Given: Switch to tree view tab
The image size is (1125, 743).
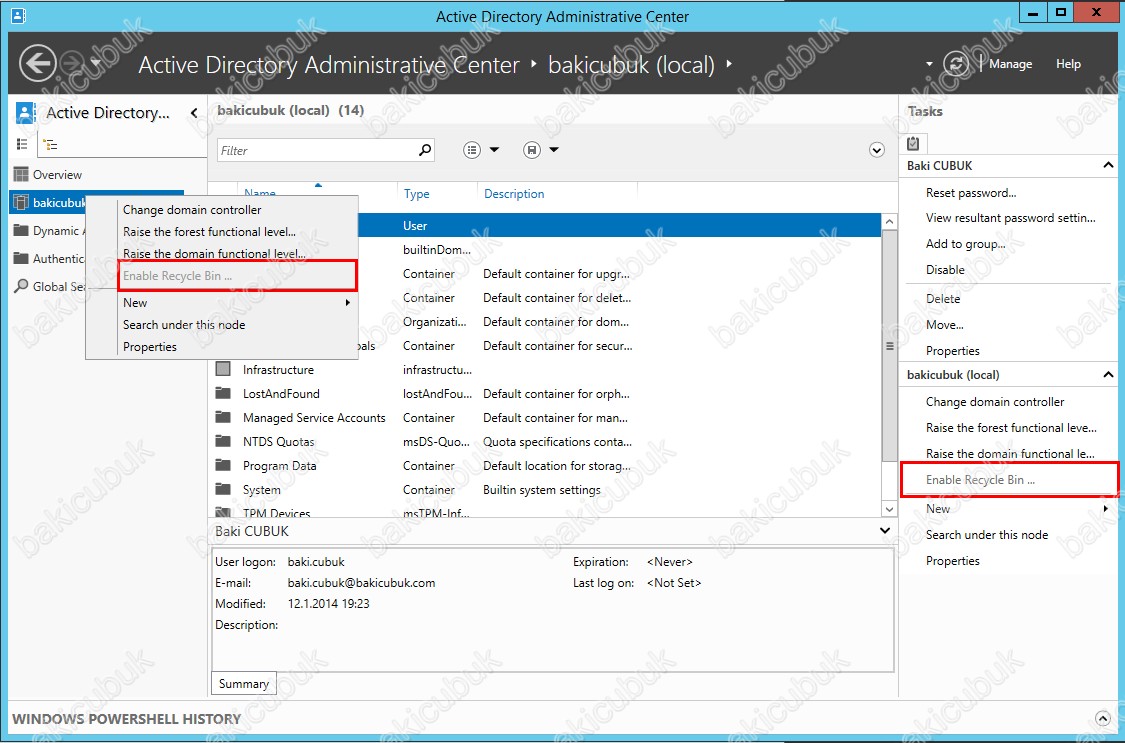Looking at the screenshot, I should [x=50, y=145].
